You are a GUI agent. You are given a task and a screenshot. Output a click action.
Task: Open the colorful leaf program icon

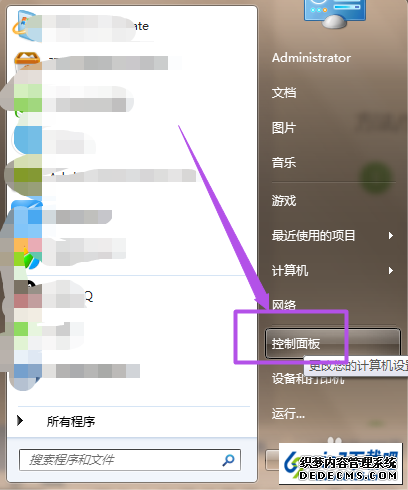click(31, 258)
